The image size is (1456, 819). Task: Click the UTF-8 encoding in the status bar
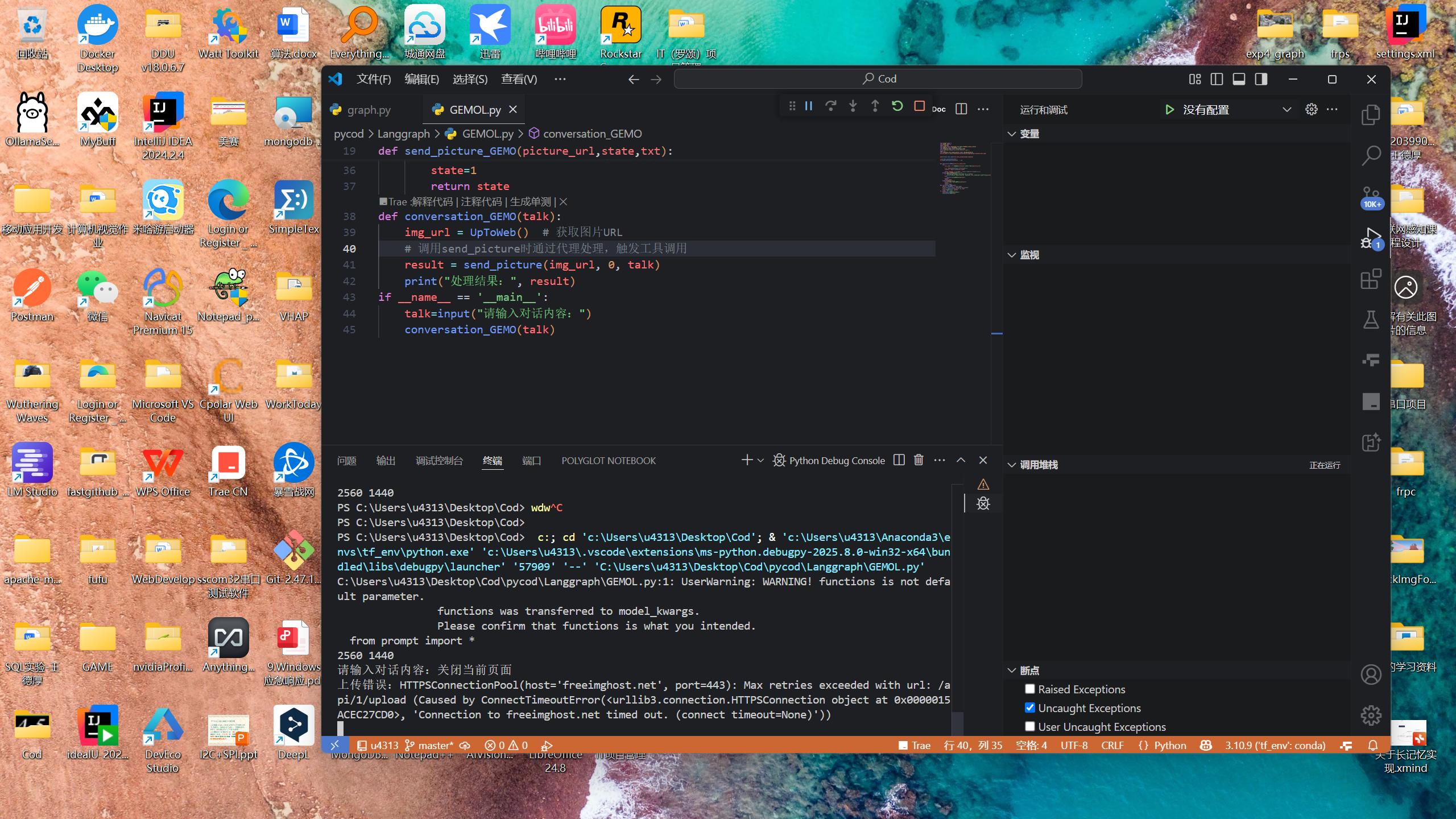click(1074, 745)
